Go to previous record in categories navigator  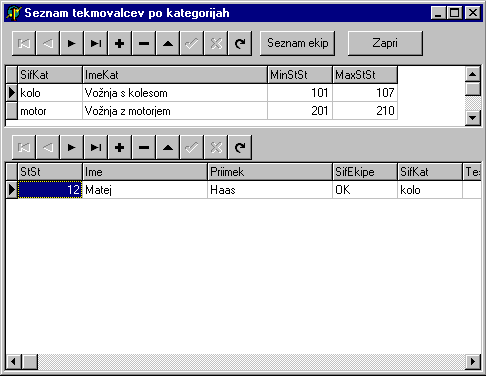point(48,43)
